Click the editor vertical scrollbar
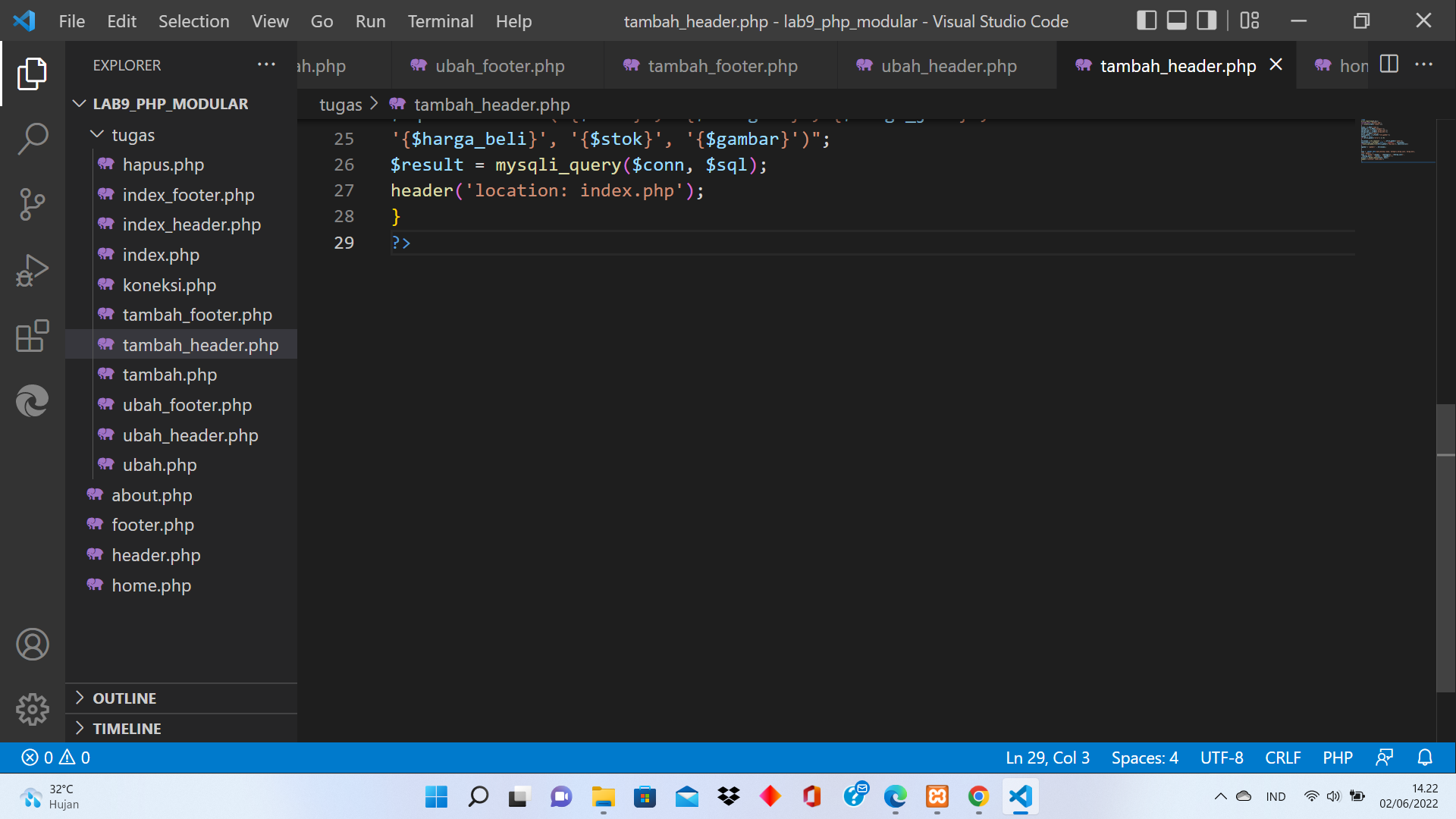Viewport: 1456px width, 819px height. click(1446, 548)
